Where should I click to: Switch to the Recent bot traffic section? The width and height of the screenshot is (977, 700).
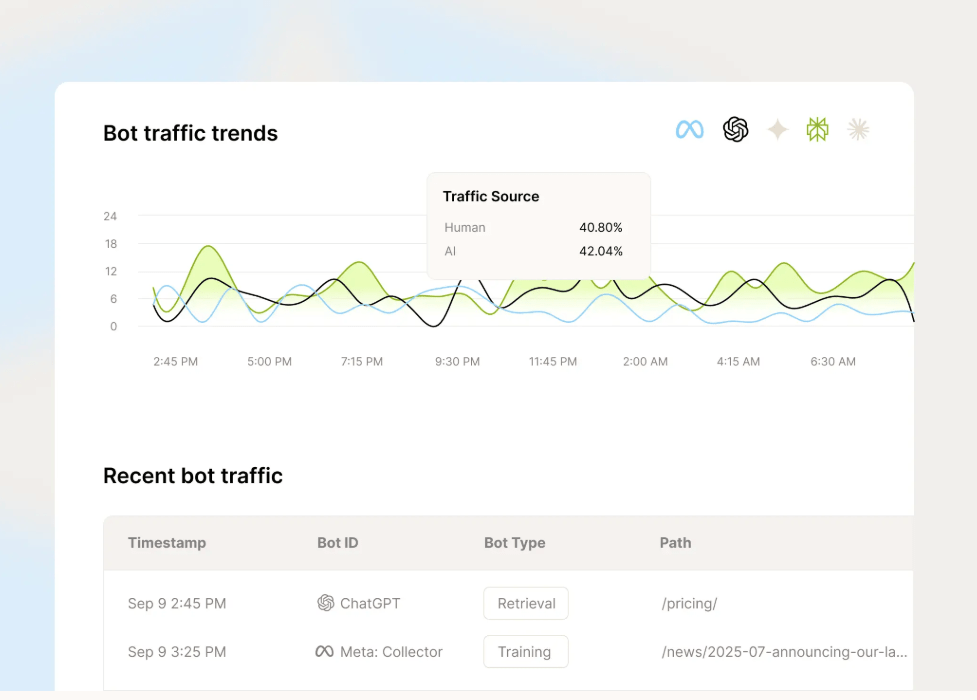(193, 476)
